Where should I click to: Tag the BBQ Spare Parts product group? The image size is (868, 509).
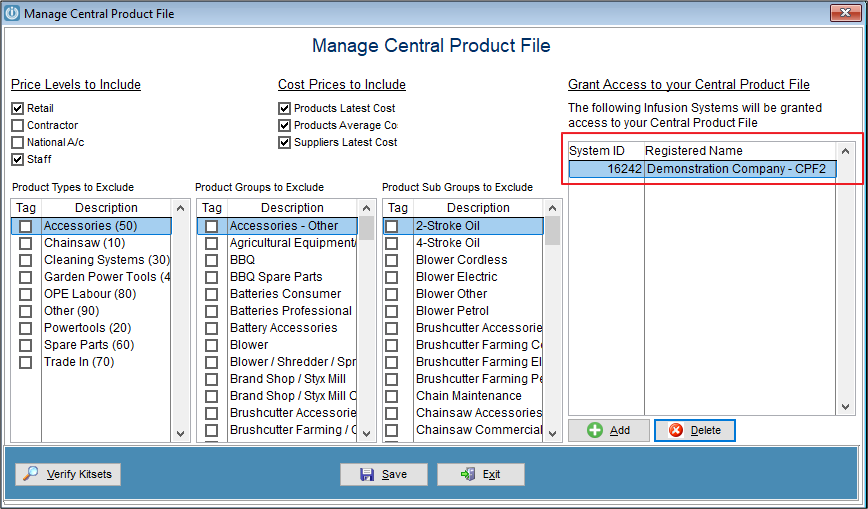coord(211,277)
